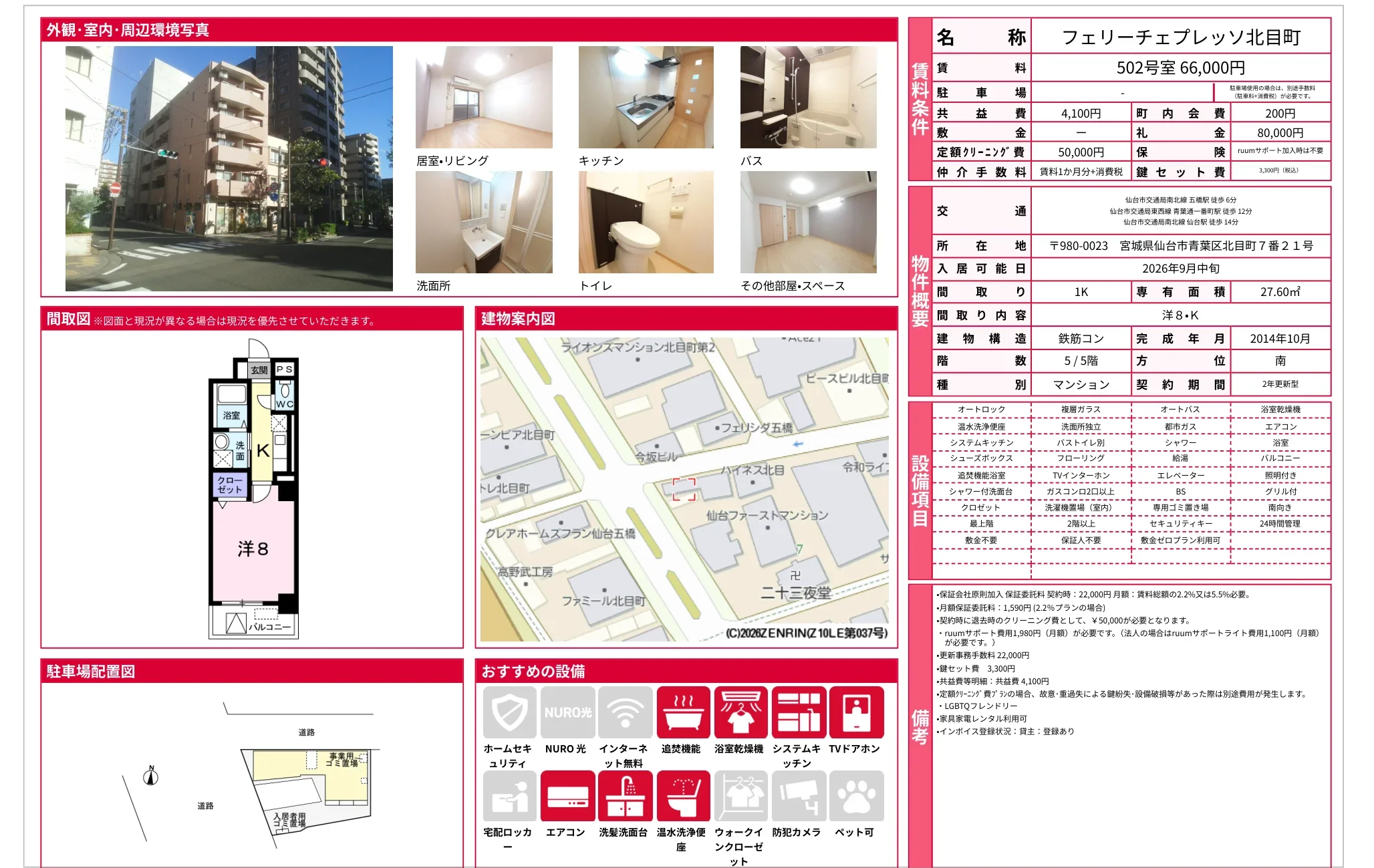This screenshot has width=1374, height=868.
Task: Click the red dashed property marker on map
Action: tap(684, 489)
